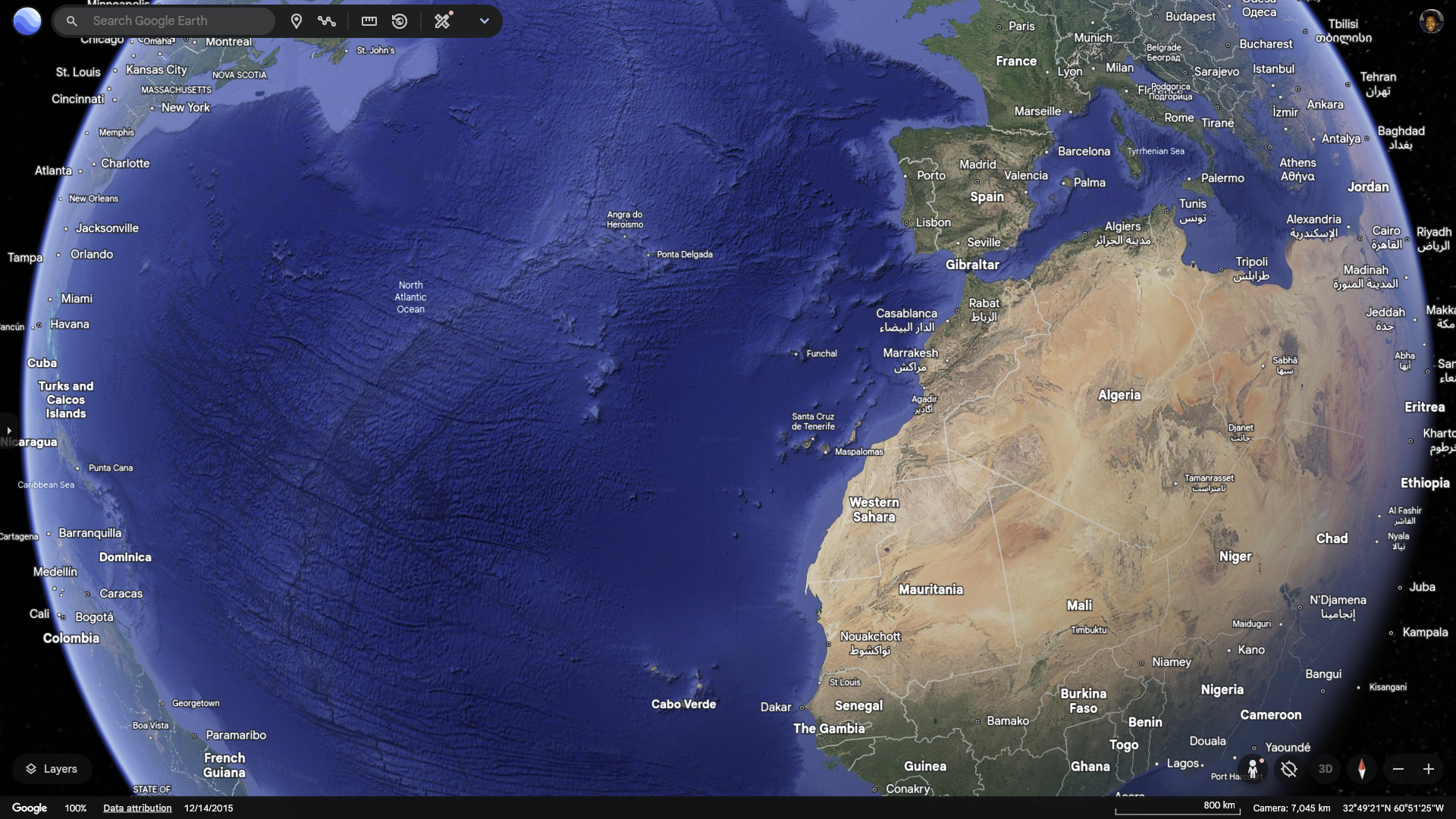The image size is (1456, 819).
Task: Open historical imagery clock tool
Action: click(x=400, y=21)
